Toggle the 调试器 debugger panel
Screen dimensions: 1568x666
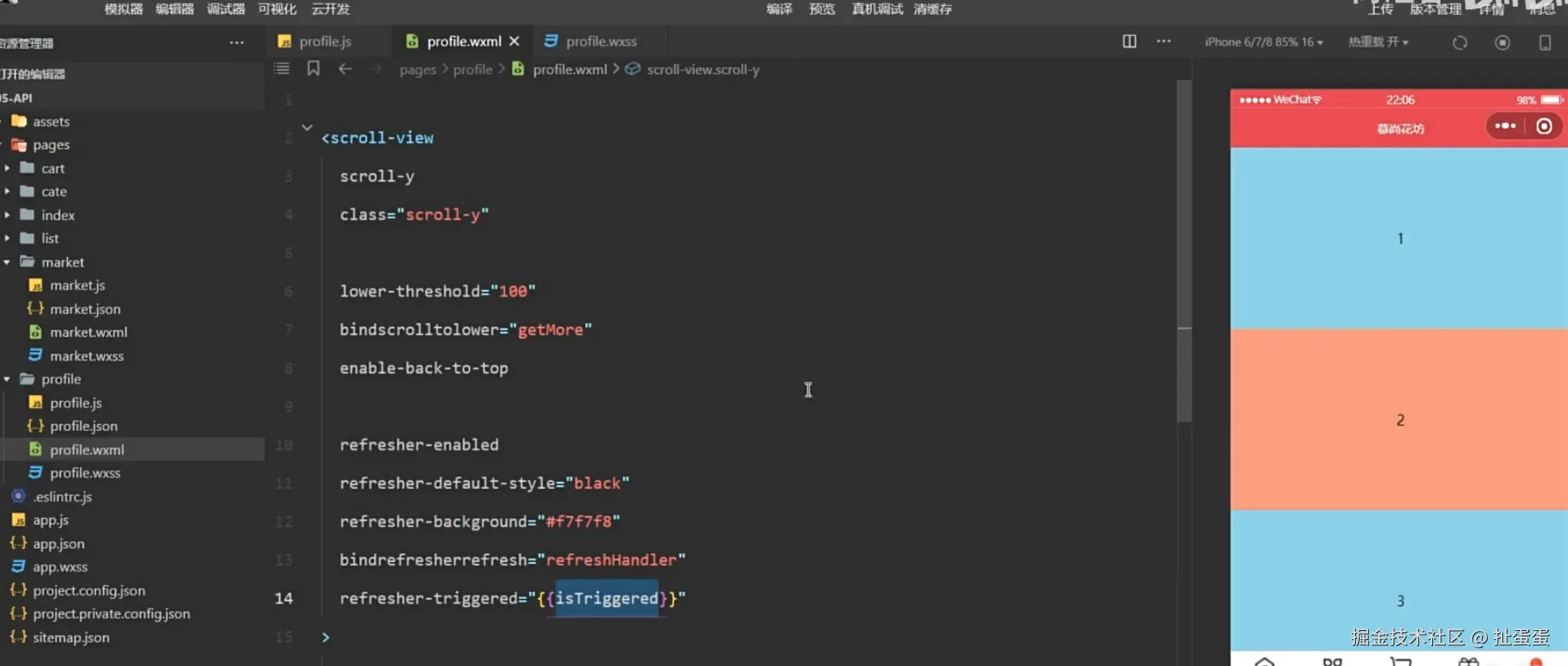(226, 9)
